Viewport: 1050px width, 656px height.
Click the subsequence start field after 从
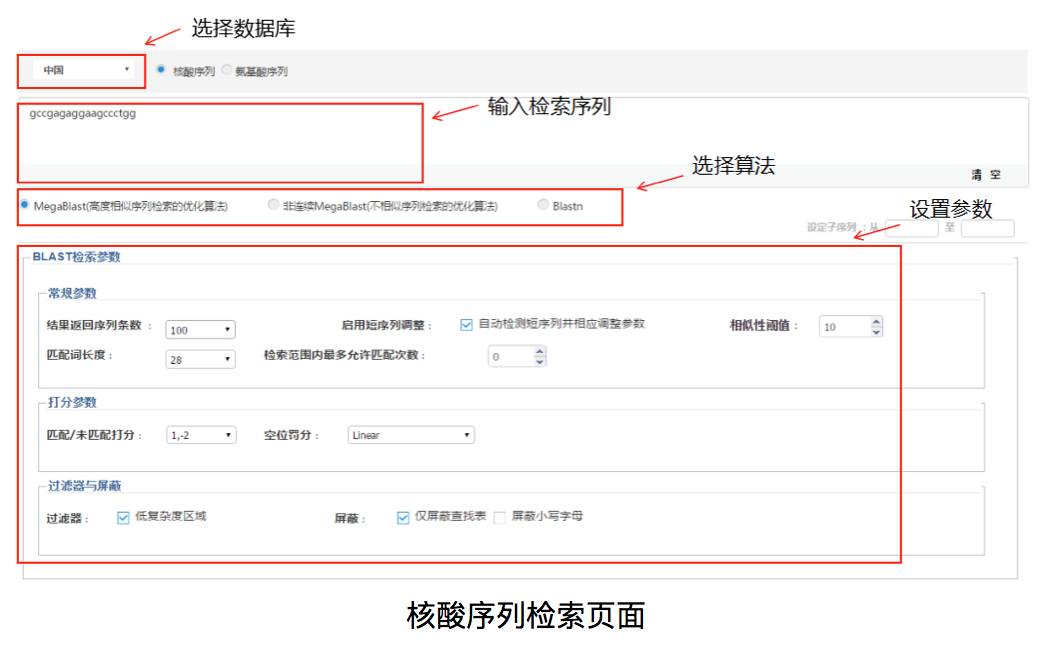coord(911,228)
